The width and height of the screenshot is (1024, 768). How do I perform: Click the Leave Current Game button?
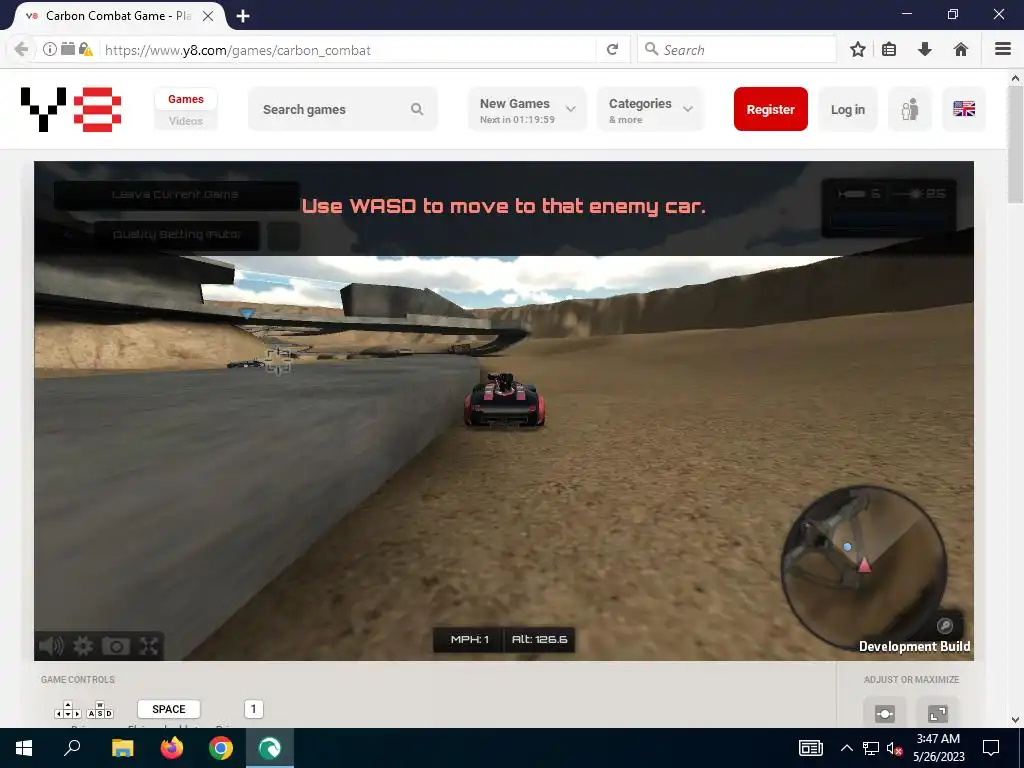tap(176, 195)
